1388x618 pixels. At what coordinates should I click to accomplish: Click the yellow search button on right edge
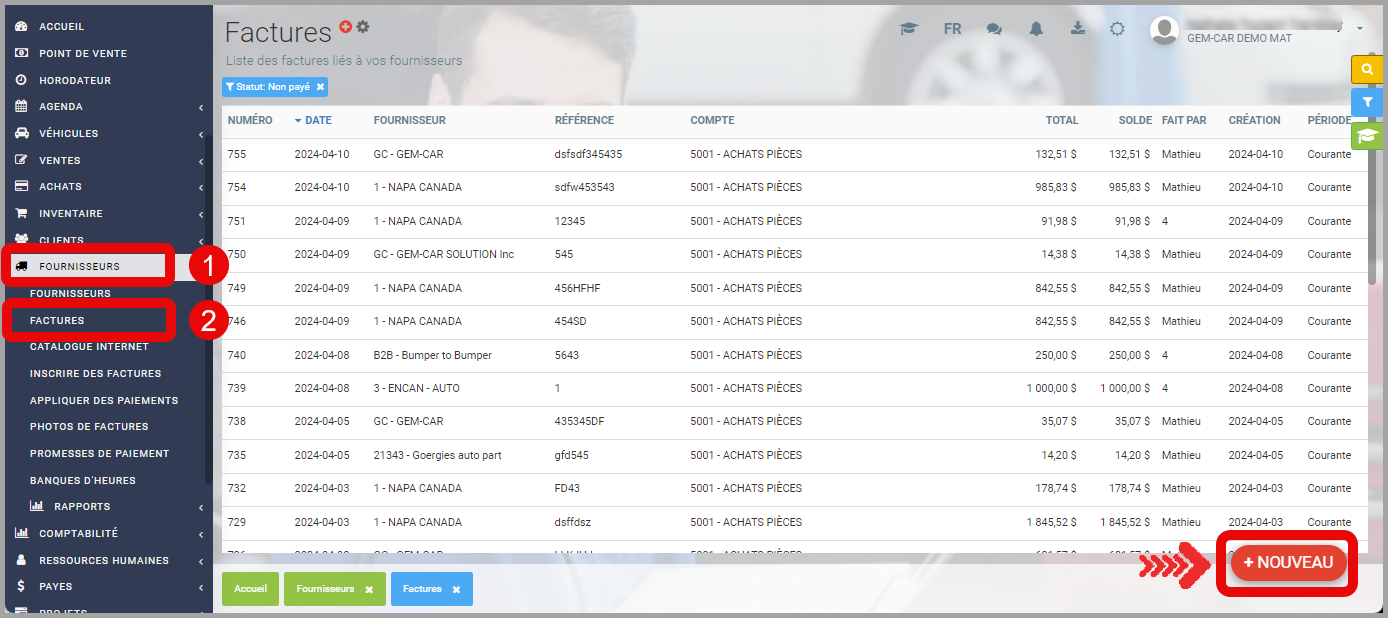tap(1366, 70)
